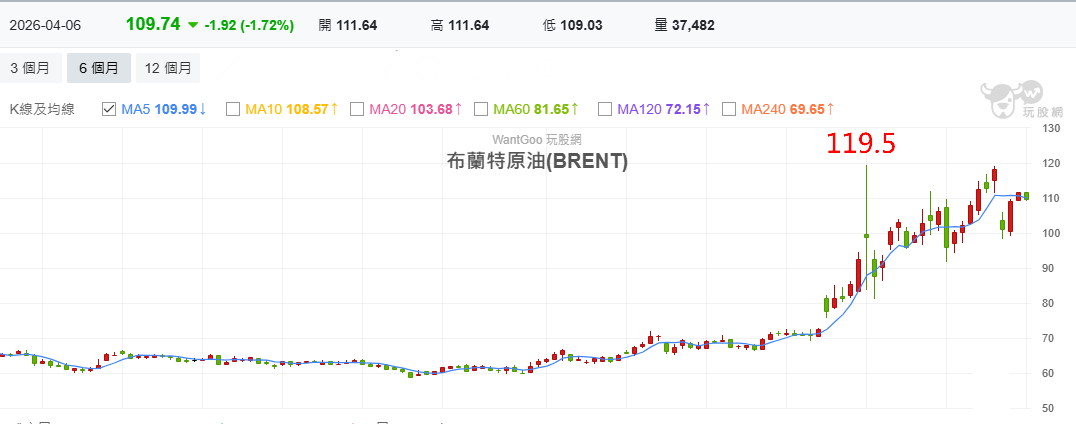Select the 6個月 range tab
The image size is (1076, 424).
(98, 68)
